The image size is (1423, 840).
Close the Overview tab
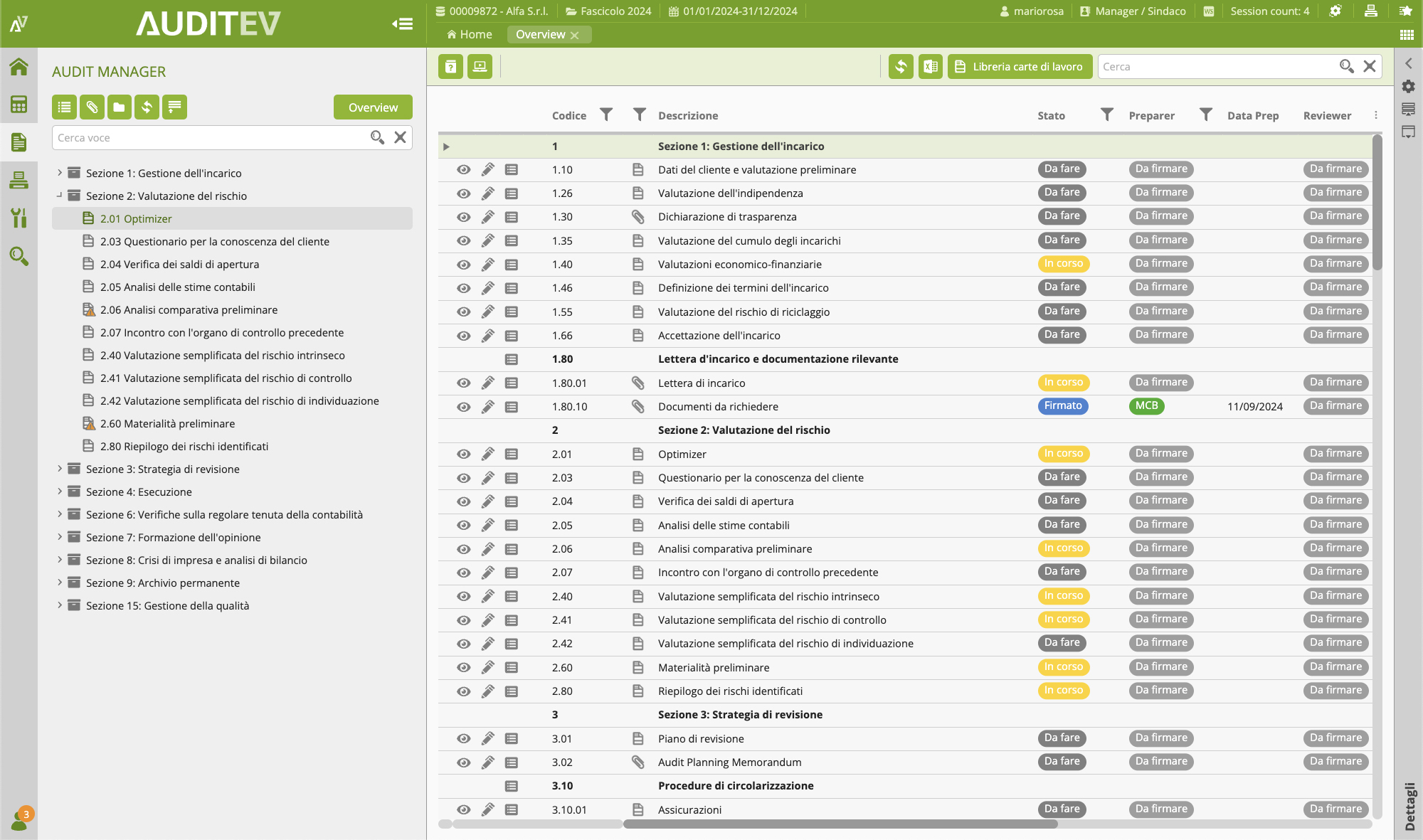click(575, 35)
